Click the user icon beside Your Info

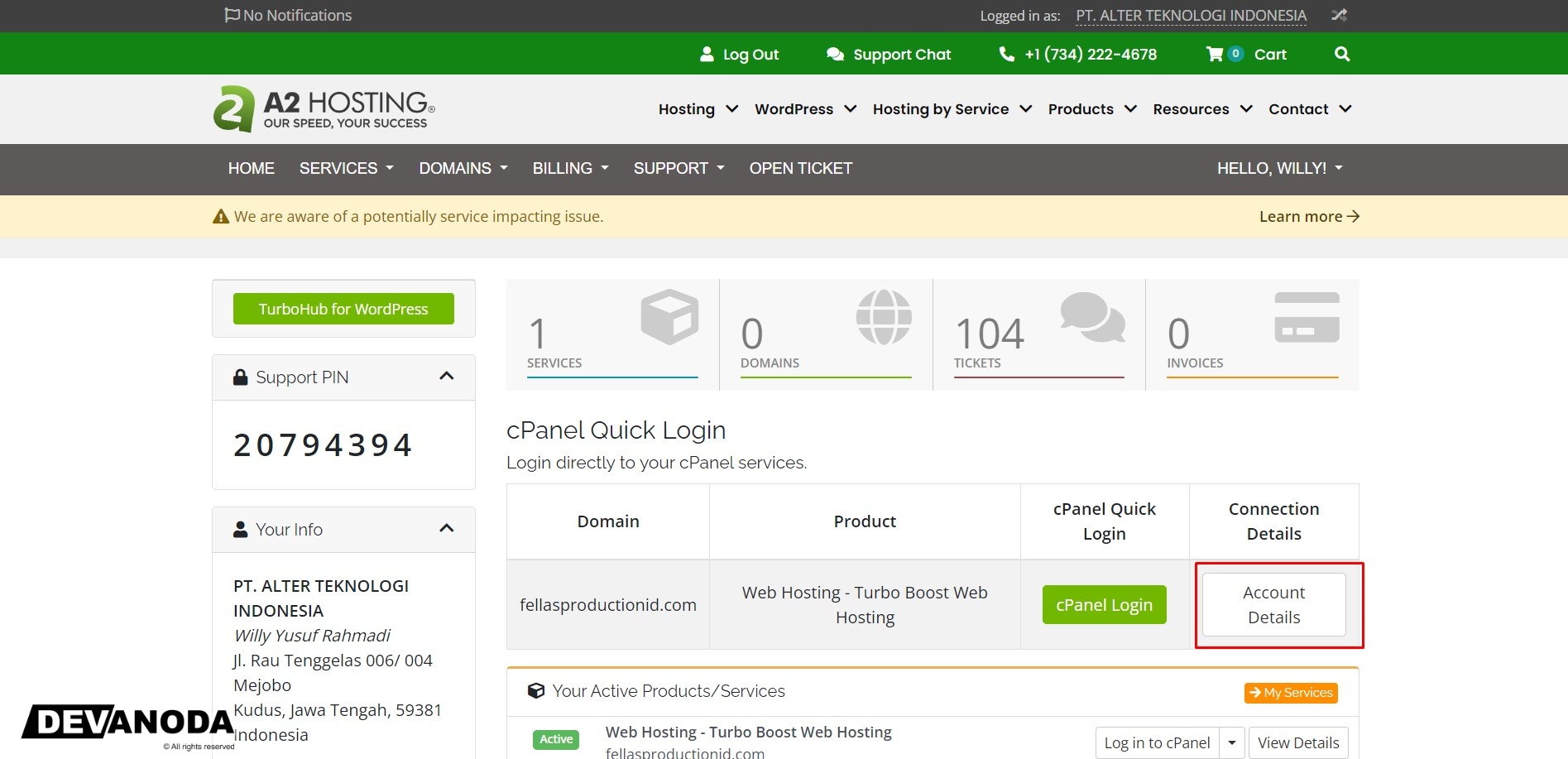[241, 529]
